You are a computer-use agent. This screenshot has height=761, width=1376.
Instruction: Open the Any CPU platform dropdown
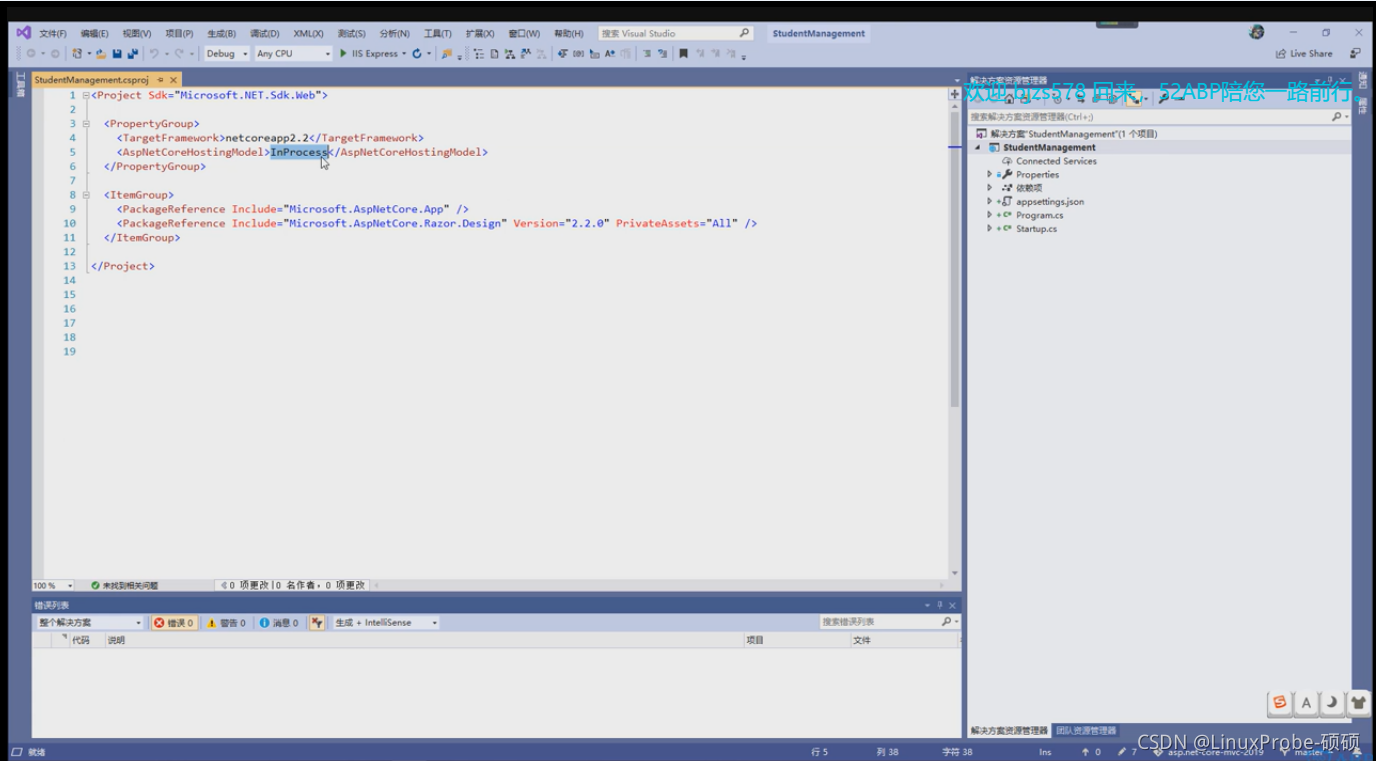[x=293, y=54]
